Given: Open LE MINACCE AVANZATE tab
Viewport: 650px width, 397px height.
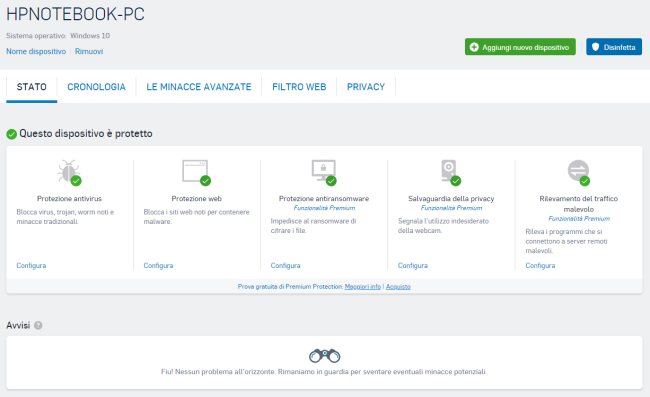Looking at the screenshot, I should click(x=199, y=87).
